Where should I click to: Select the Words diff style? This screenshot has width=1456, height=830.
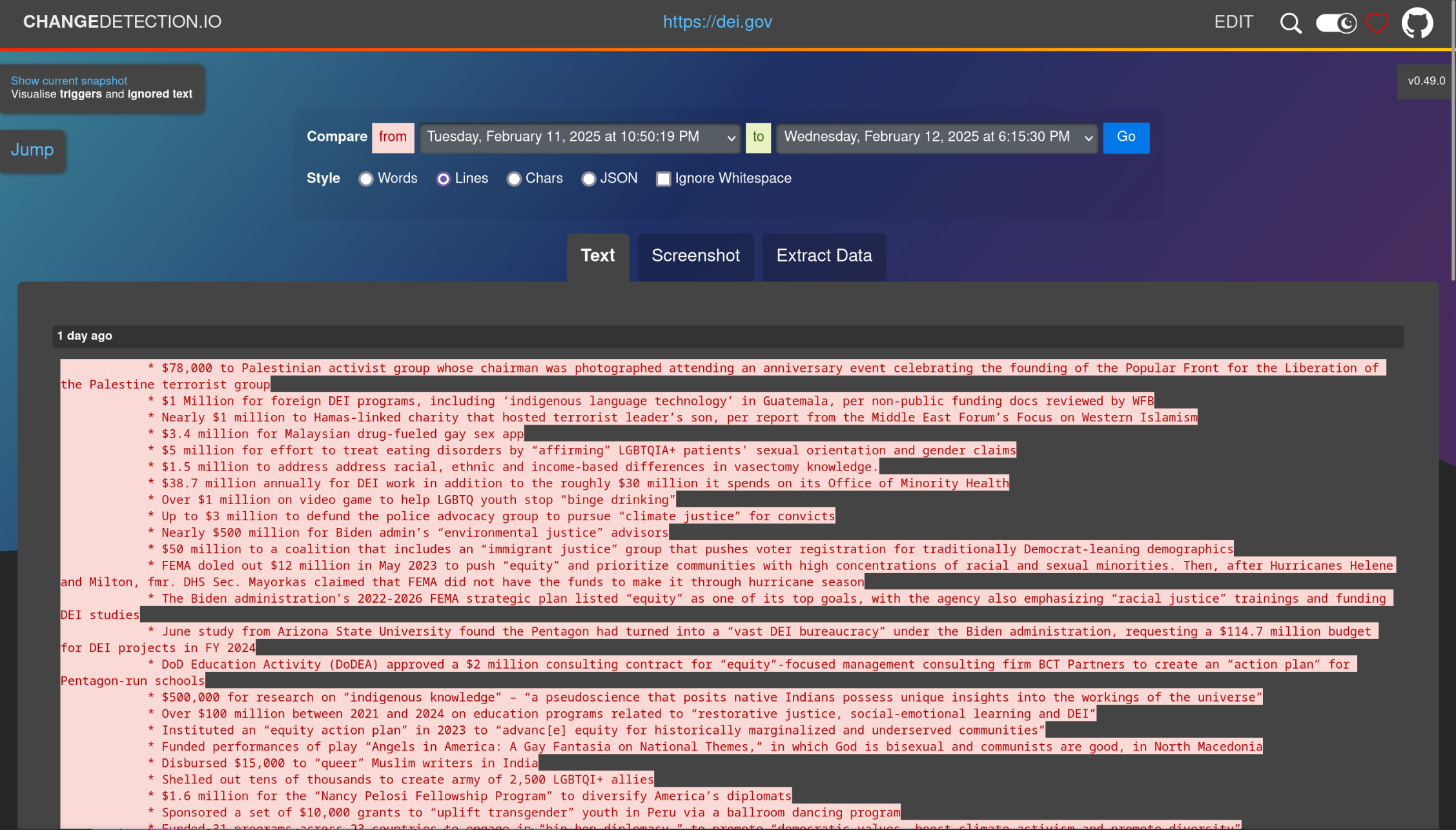[x=366, y=179]
